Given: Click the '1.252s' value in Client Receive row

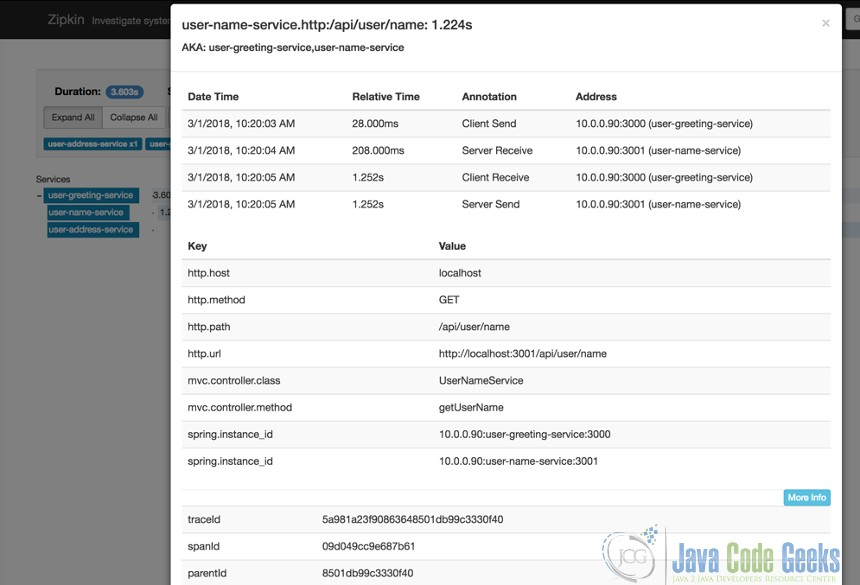Looking at the screenshot, I should tap(368, 177).
